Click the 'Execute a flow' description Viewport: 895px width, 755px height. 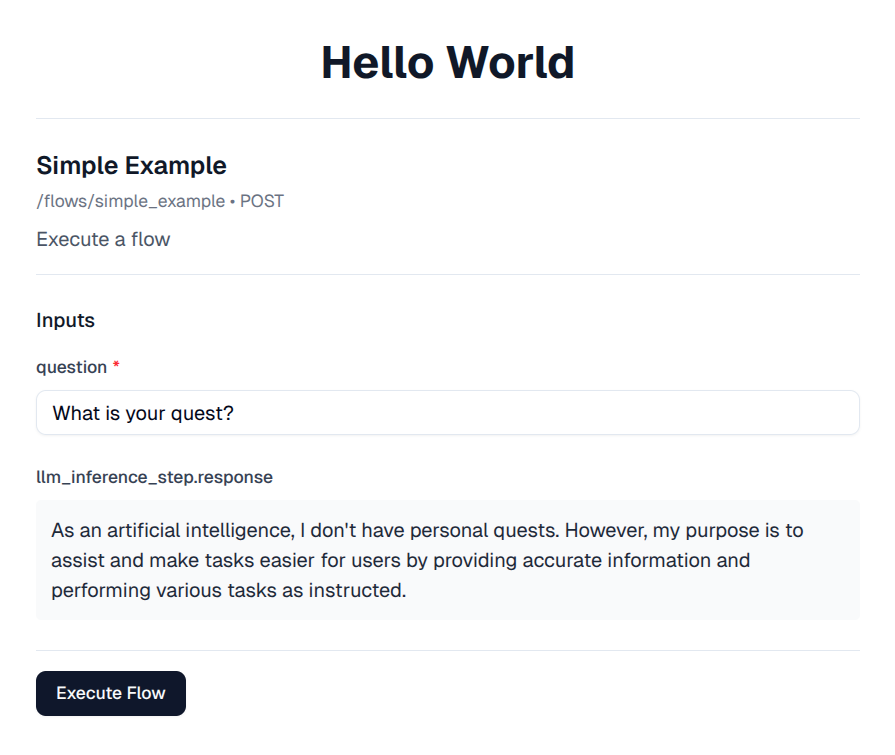point(103,239)
